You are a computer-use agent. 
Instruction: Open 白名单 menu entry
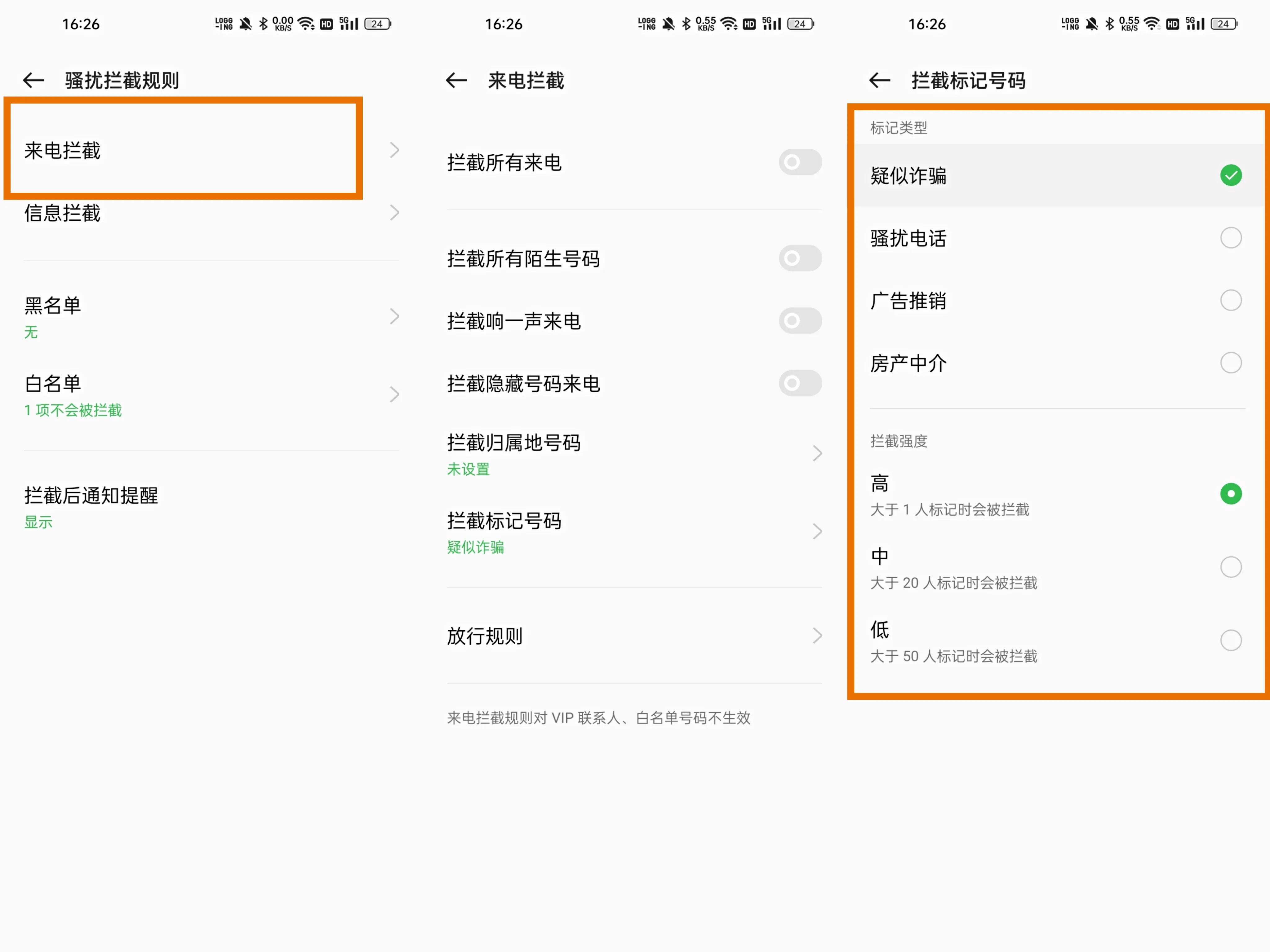tap(212, 395)
